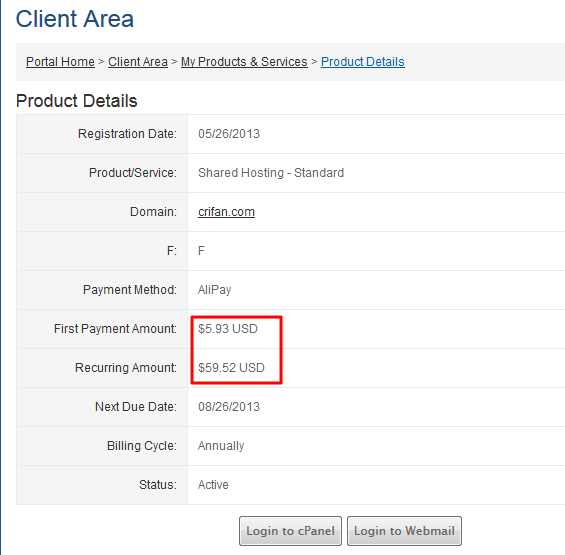The image size is (565, 555).
Task: Click the Shared Hosting - Standard text
Action: tap(271, 173)
